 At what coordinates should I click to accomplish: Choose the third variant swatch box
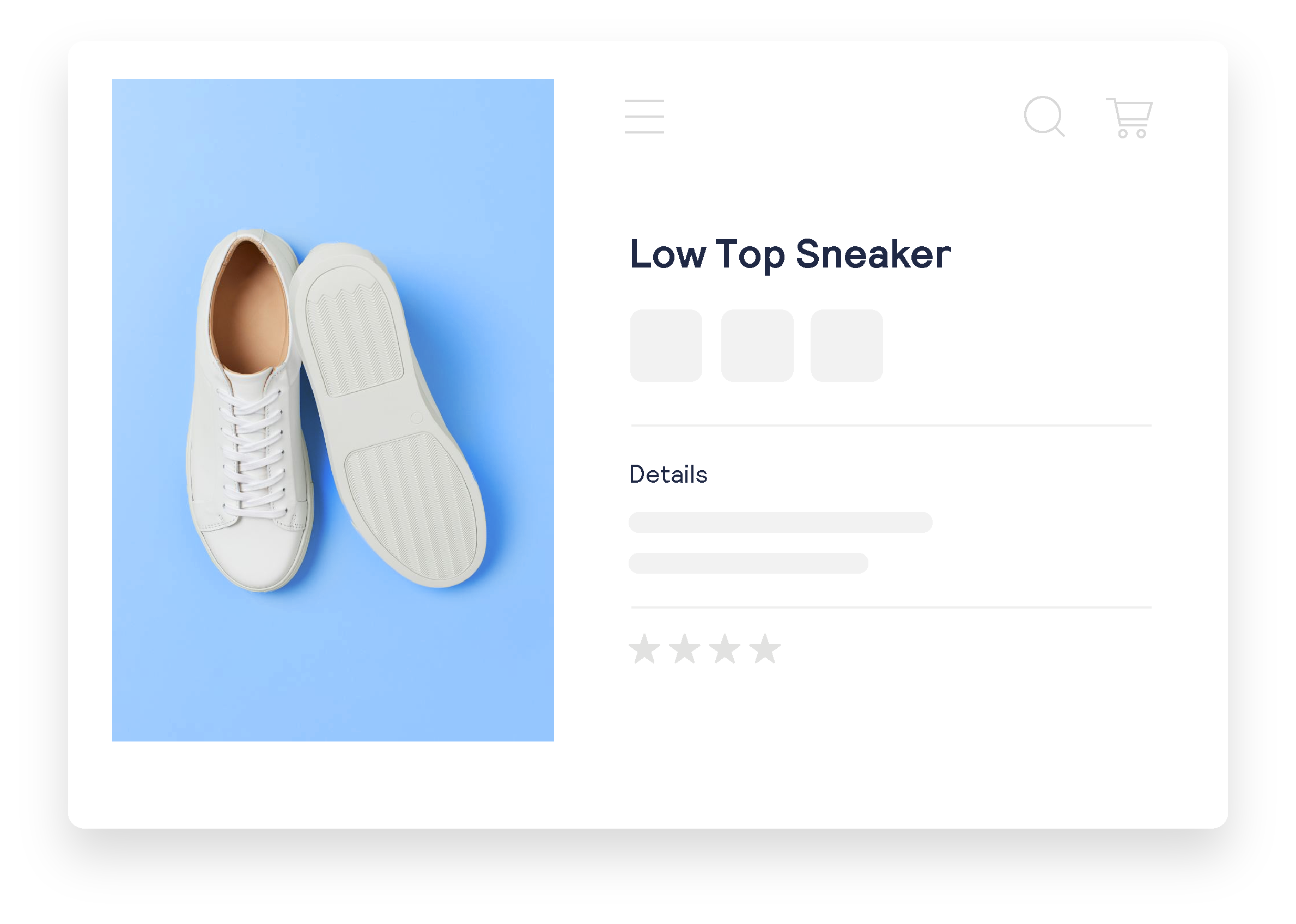[847, 346]
